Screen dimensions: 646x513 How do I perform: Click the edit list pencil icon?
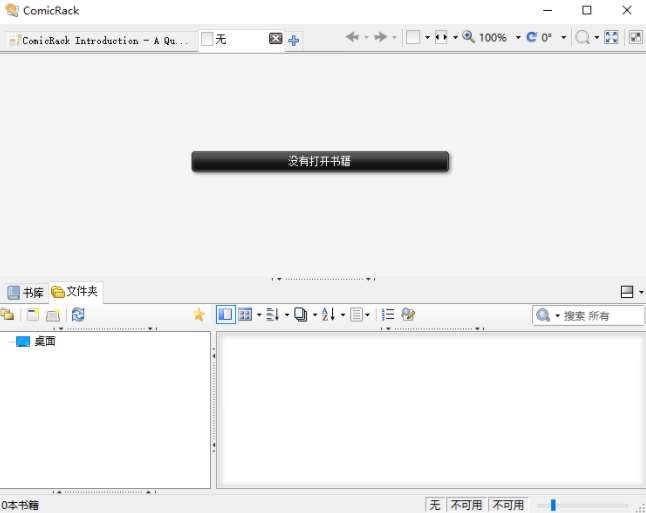click(x=408, y=314)
